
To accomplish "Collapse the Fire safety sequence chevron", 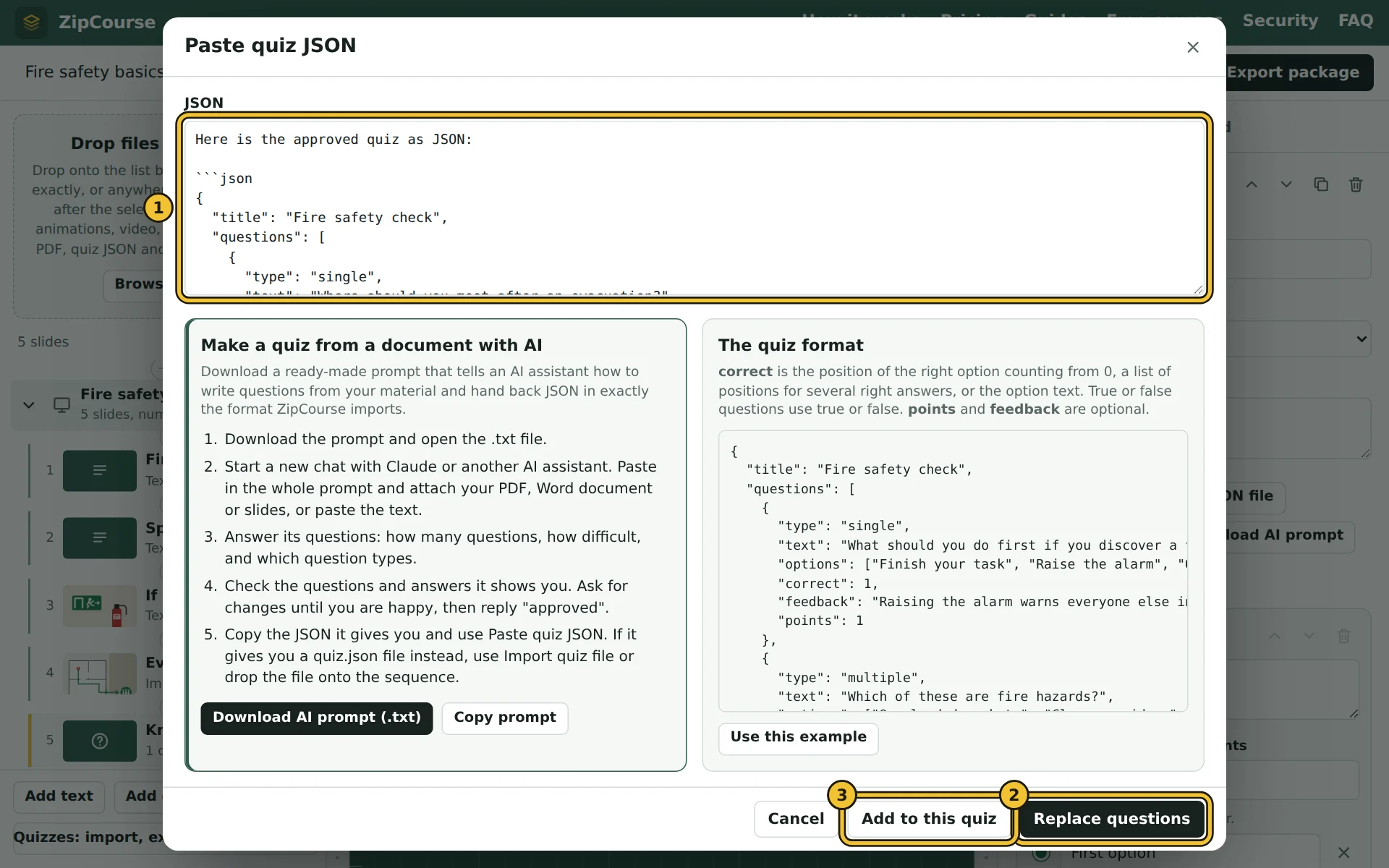I will pos(29,404).
